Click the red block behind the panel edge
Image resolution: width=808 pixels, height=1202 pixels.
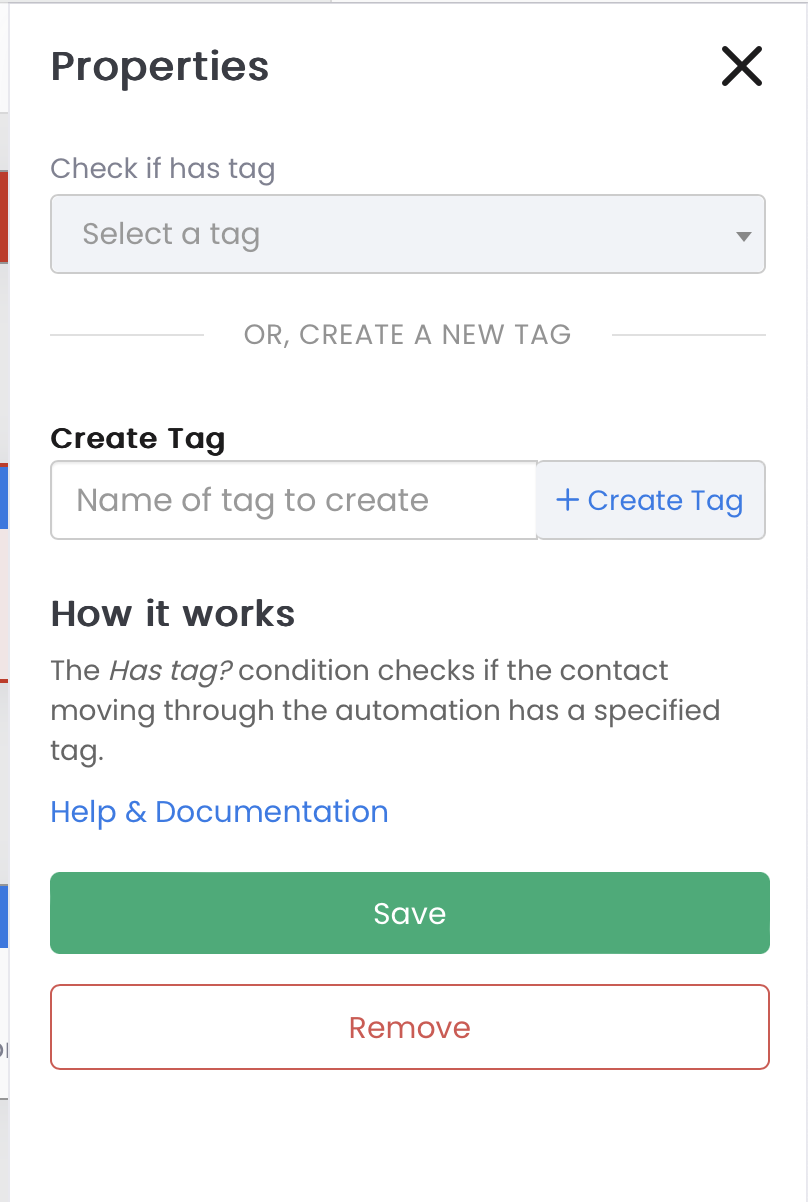pyautogui.click(x=4, y=216)
